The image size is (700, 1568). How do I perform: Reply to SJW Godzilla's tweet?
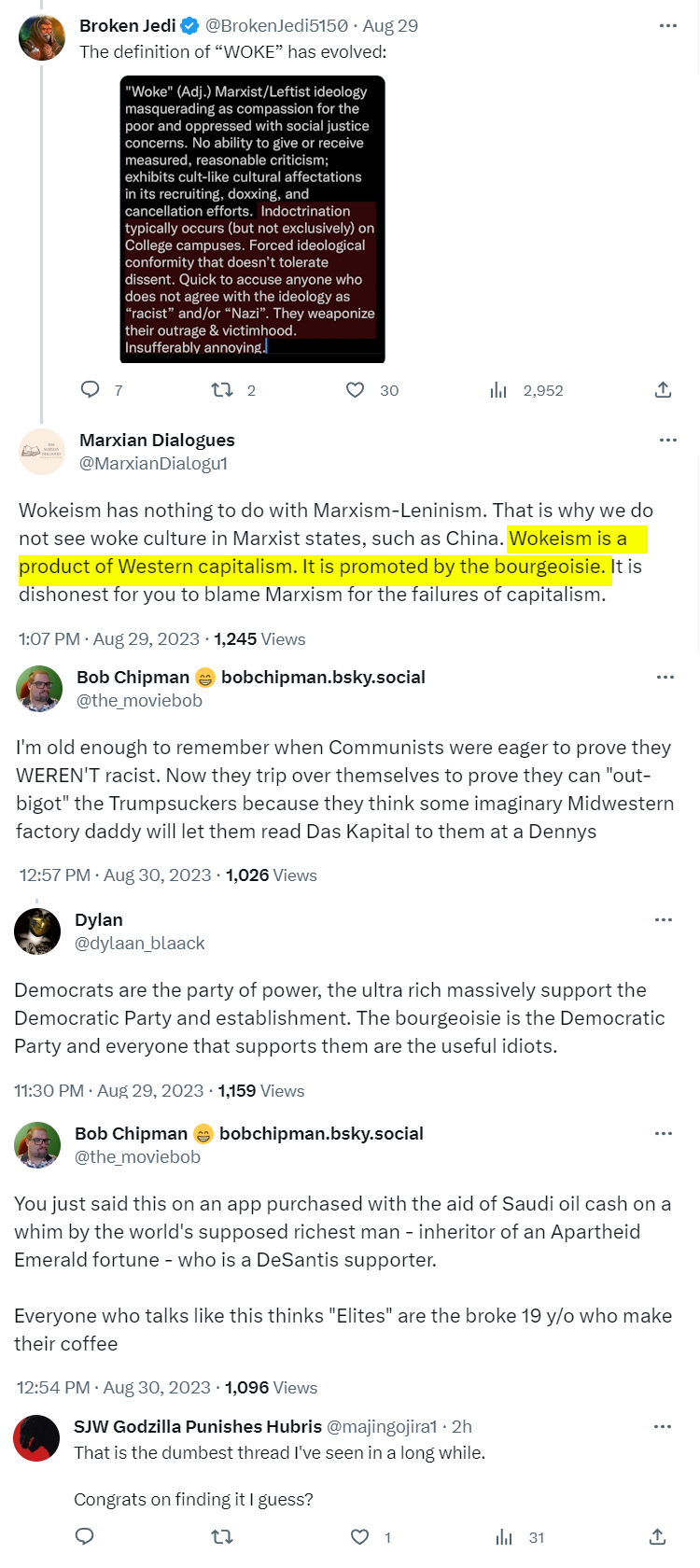pyautogui.click(x=85, y=1536)
